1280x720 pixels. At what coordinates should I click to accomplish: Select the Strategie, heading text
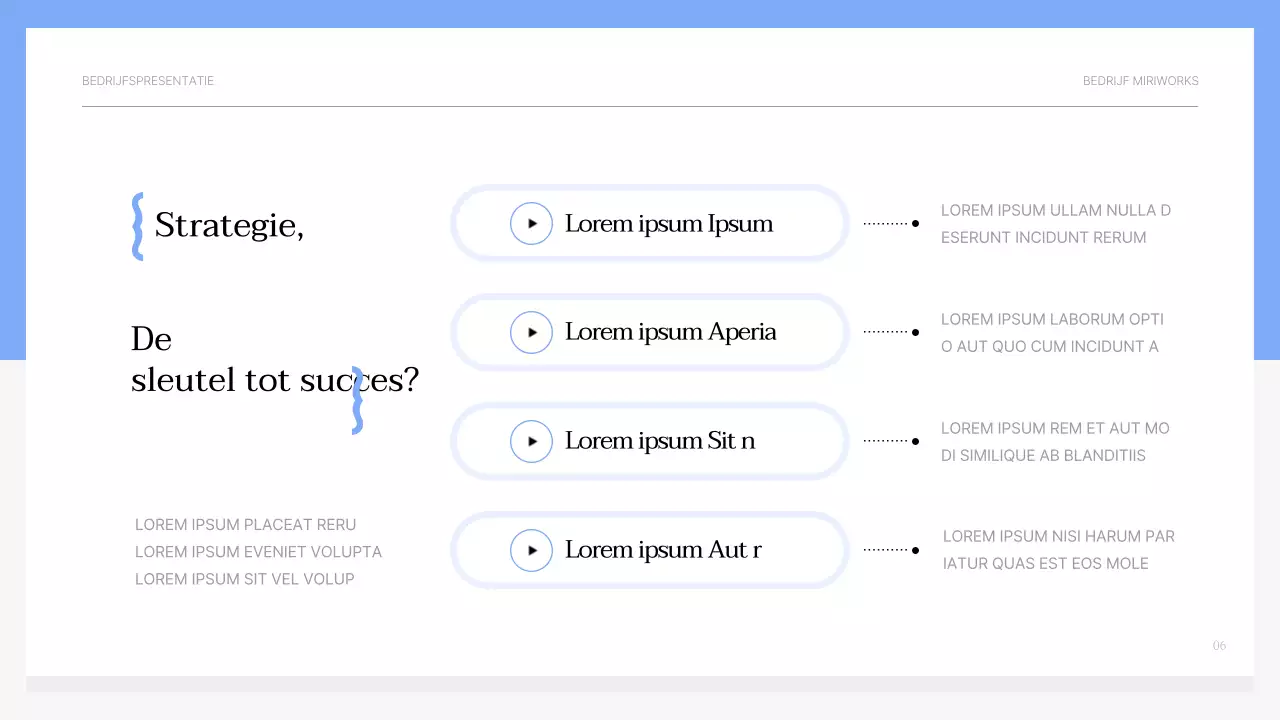(229, 225)
